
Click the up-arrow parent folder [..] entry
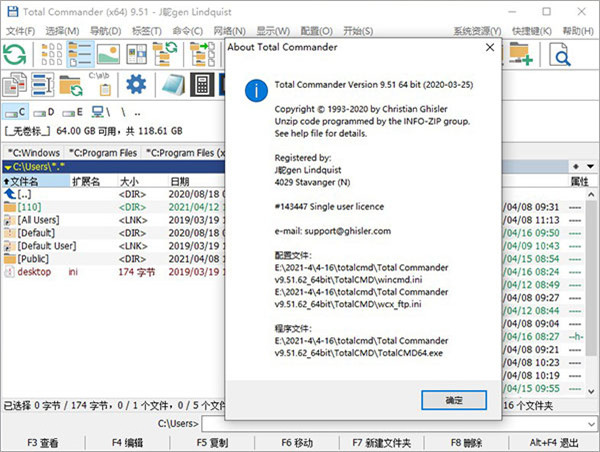tap(17, 194)
